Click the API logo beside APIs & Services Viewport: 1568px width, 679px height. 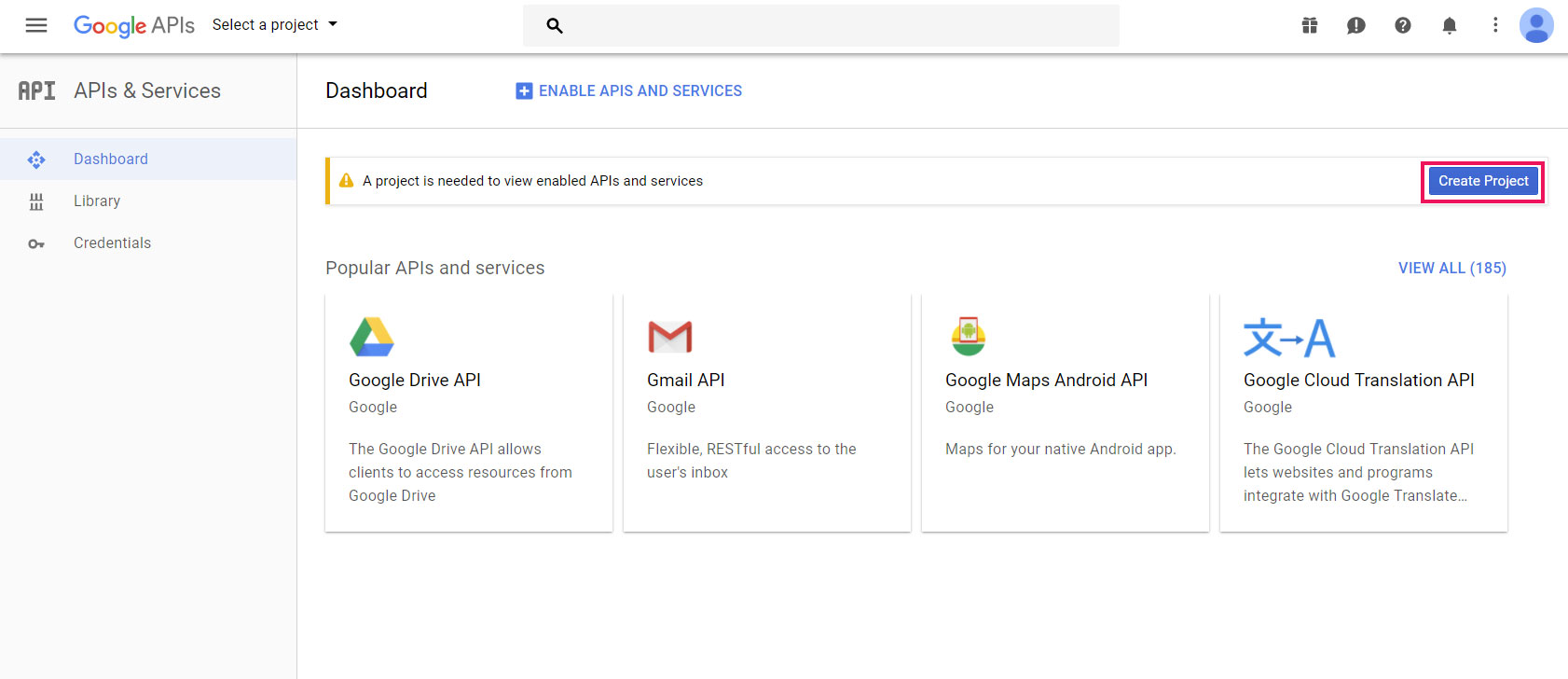[37, 90]
